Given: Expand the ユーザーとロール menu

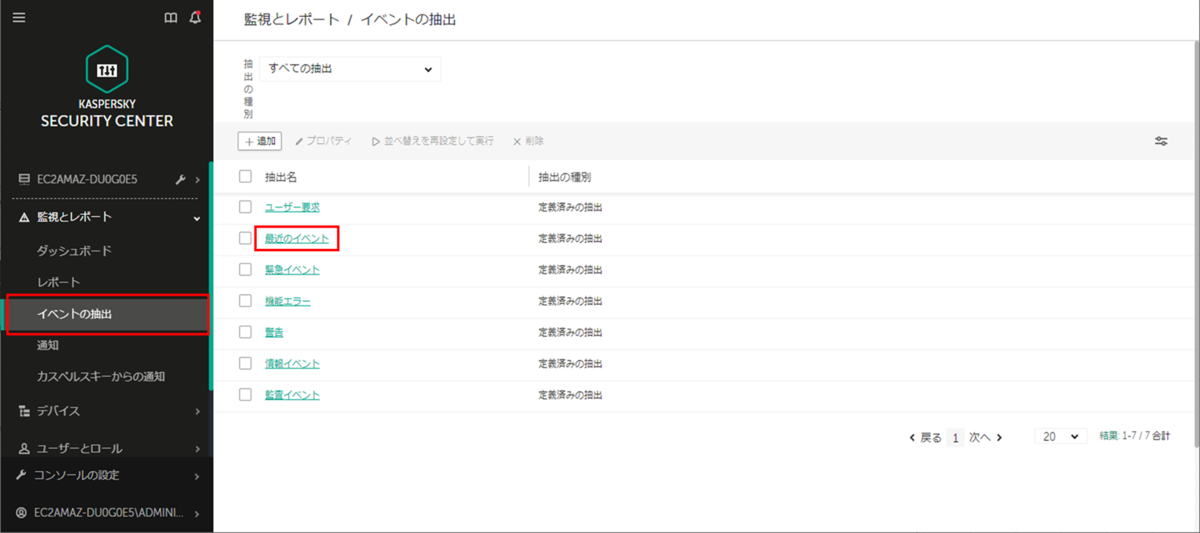Looking at the screenshot, I should 197,449.
